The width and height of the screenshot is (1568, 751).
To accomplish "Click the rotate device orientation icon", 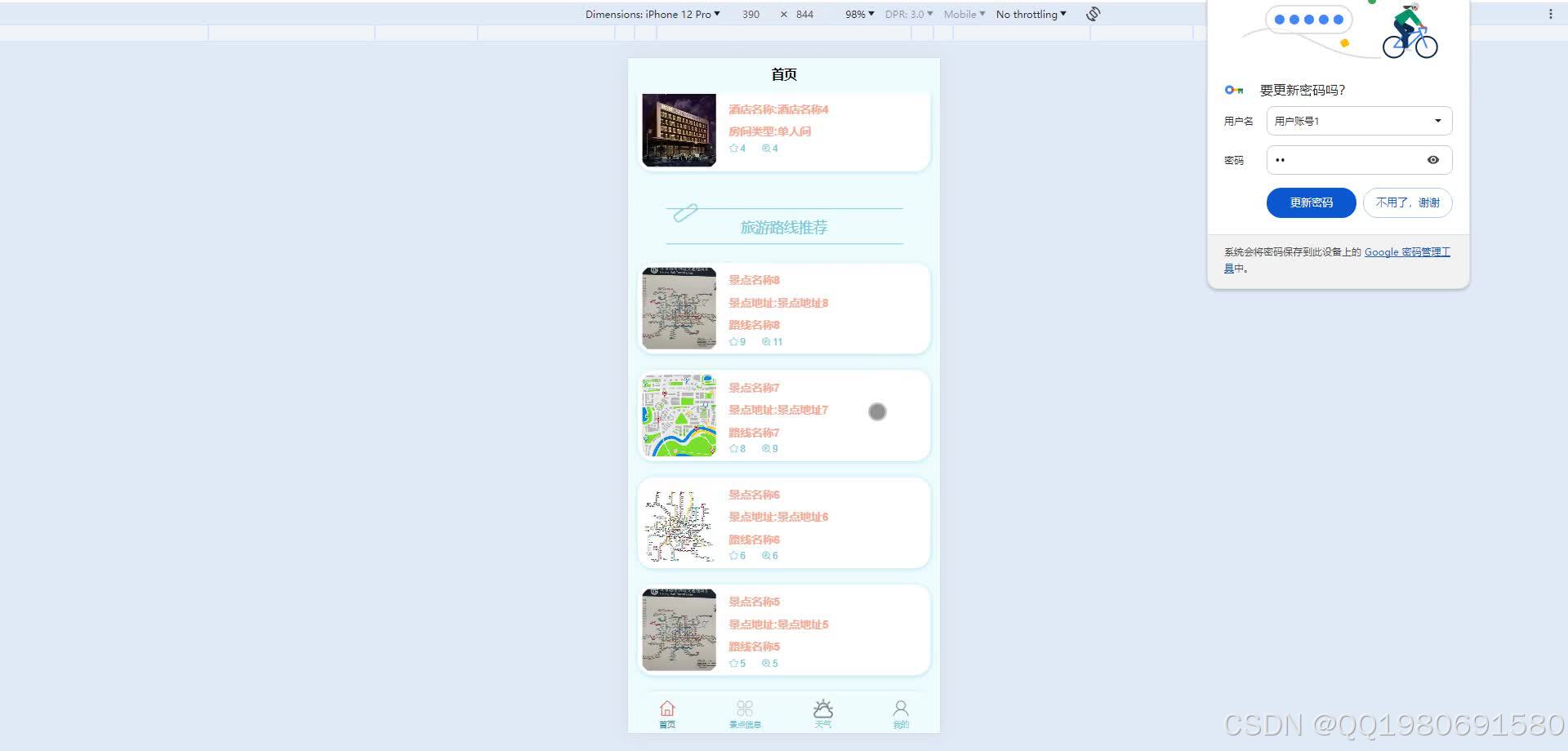I will pyautogui.click(x=1094, y=14).
